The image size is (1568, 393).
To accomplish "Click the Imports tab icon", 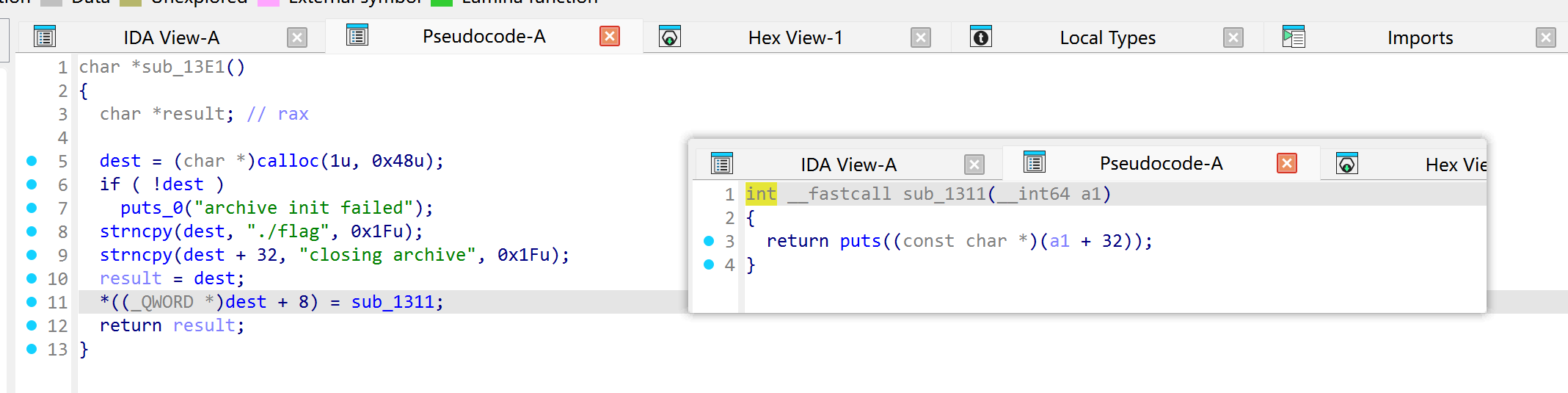I will 1294,37.
